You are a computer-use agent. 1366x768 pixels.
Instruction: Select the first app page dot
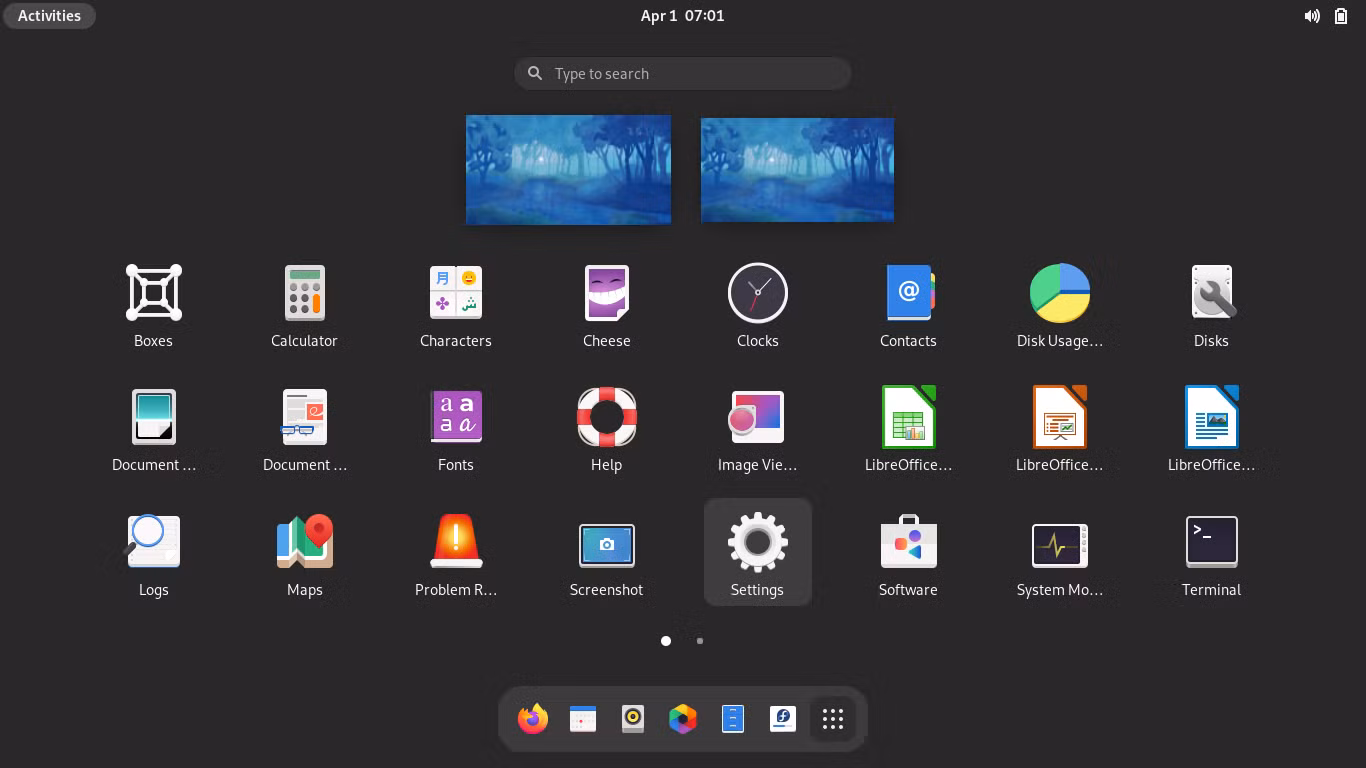666,641
